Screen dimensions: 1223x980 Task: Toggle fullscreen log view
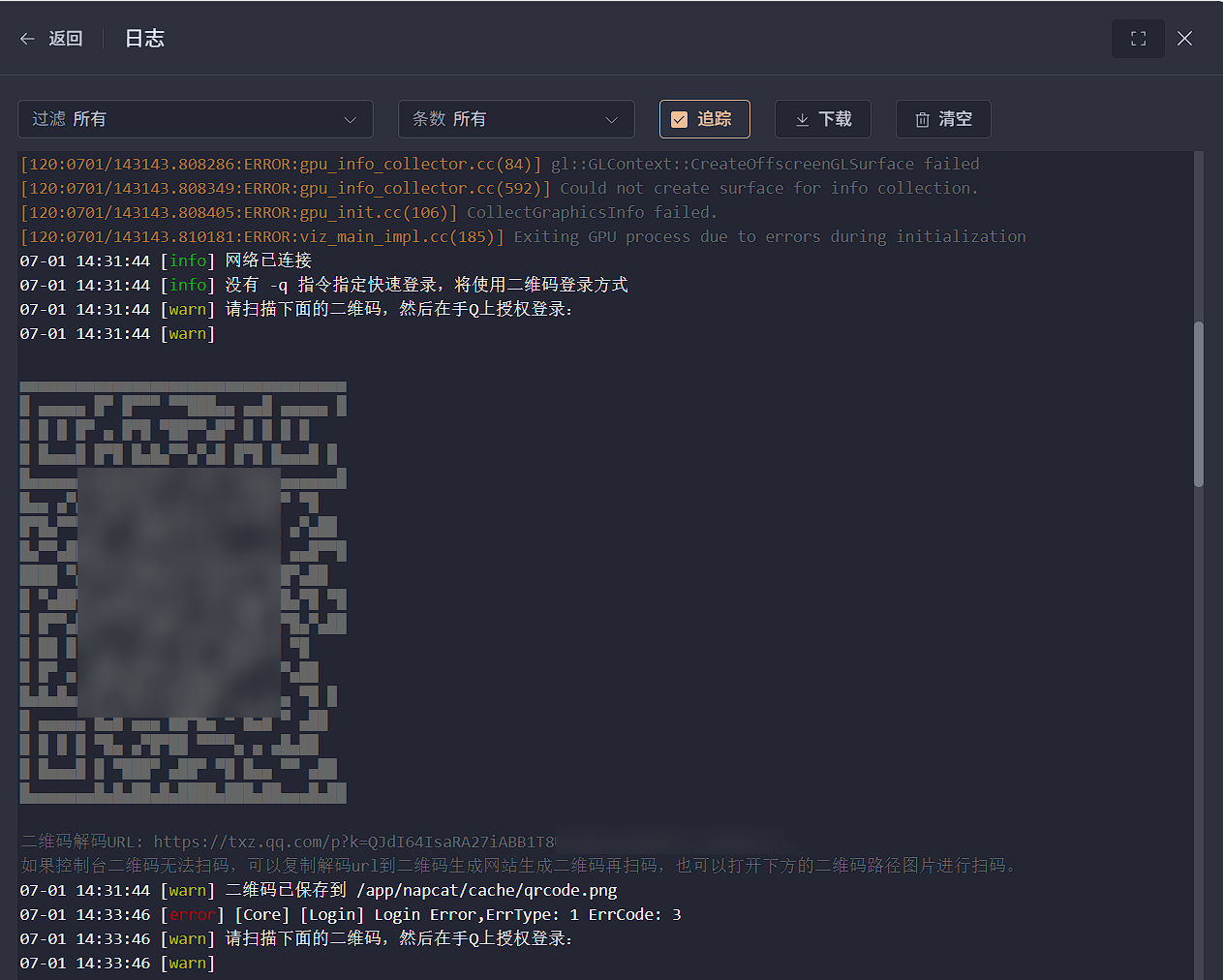point(1139,39)
